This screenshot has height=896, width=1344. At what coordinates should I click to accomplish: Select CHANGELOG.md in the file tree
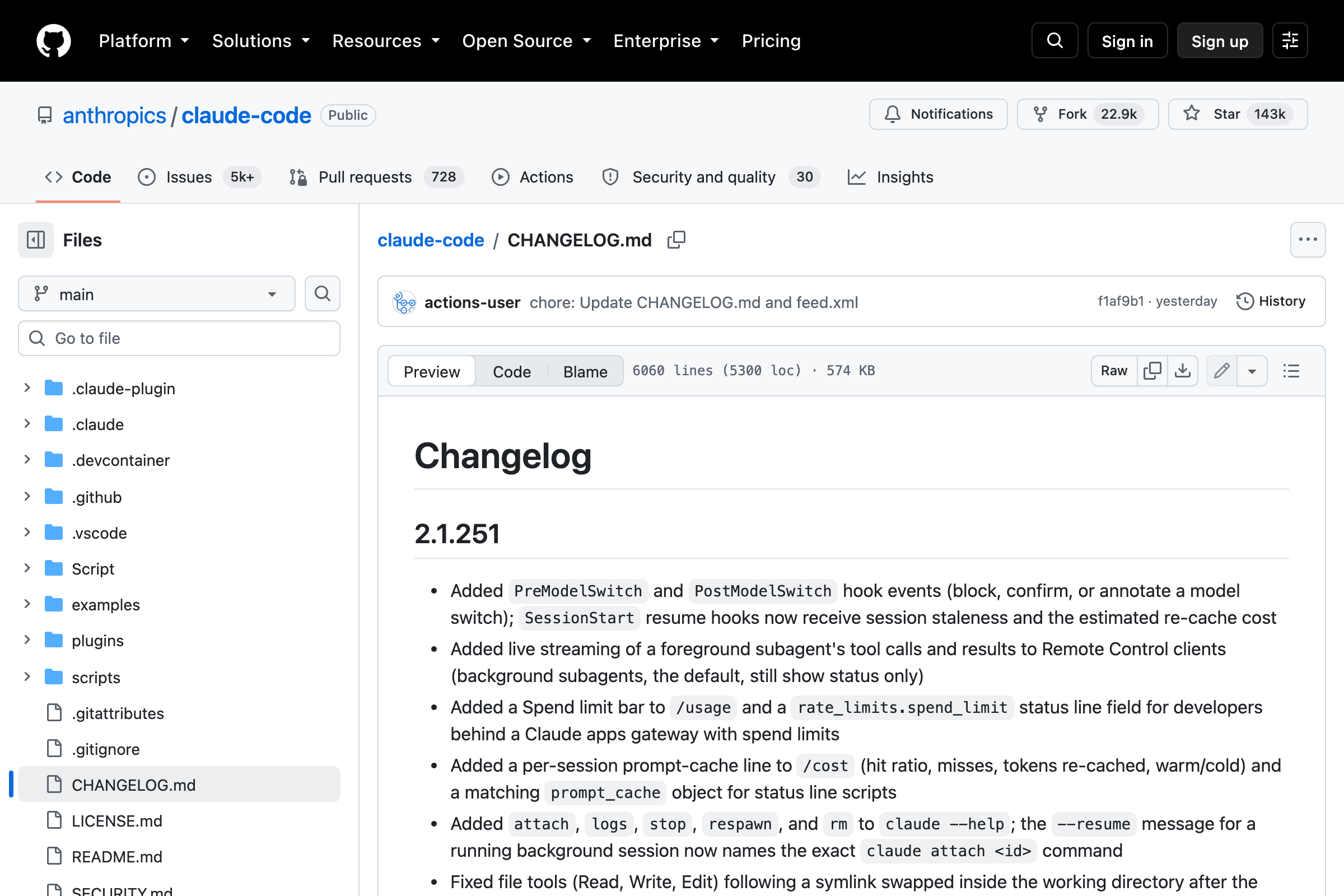(179, 785)
